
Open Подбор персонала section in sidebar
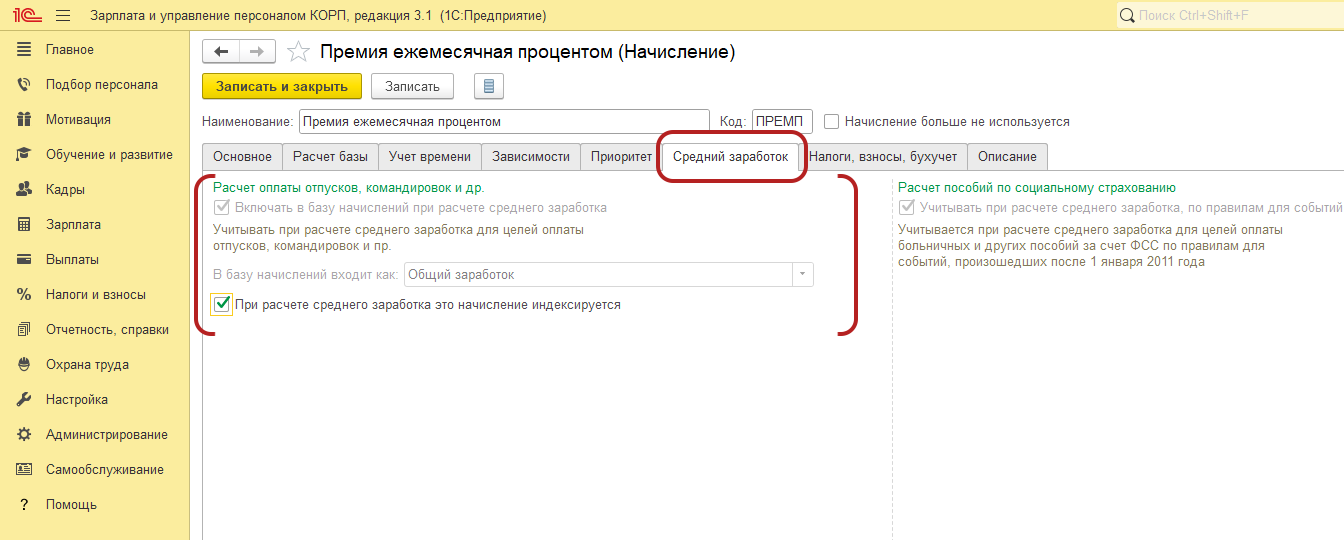coord(101,85)
